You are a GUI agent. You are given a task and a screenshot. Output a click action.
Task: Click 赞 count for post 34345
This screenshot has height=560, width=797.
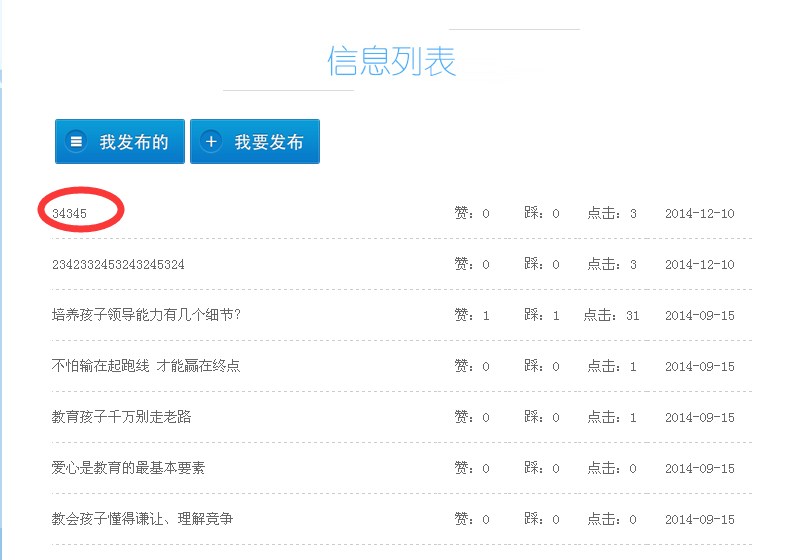point(472,213)
